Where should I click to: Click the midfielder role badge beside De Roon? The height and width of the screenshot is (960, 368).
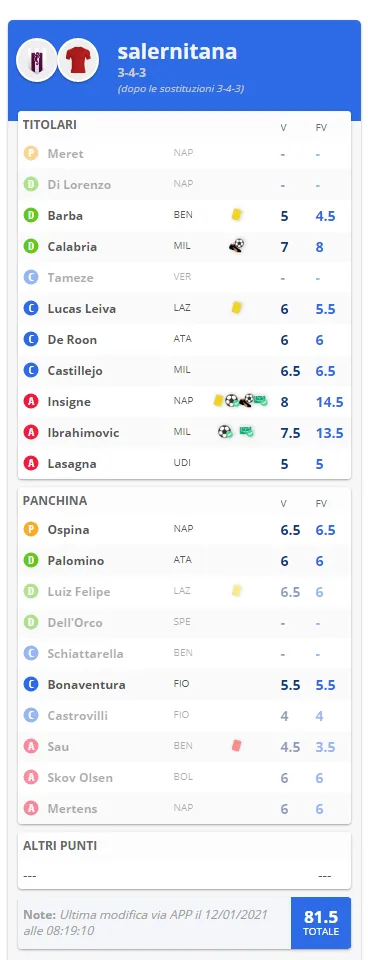coord(31,340)
